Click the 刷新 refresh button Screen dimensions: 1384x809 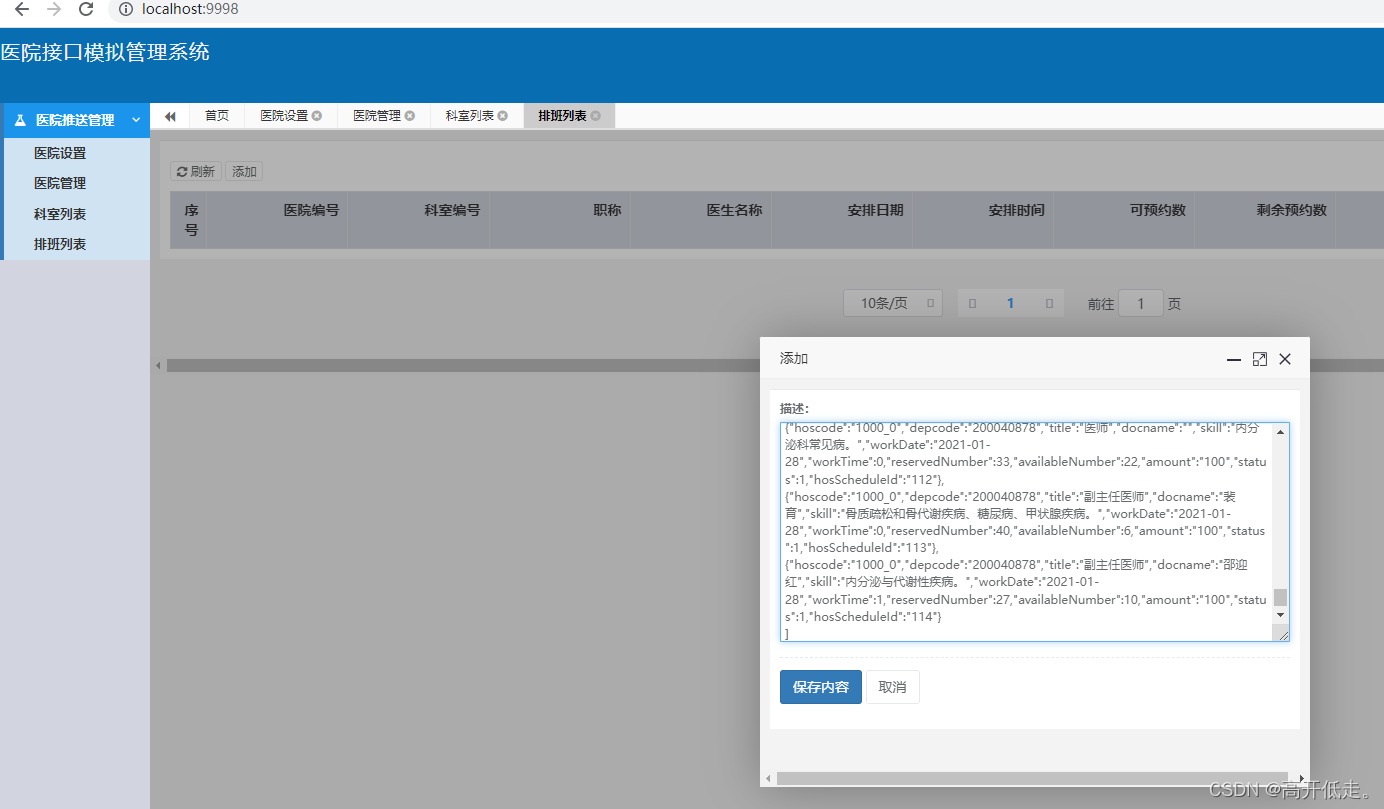tap(196, 172)
